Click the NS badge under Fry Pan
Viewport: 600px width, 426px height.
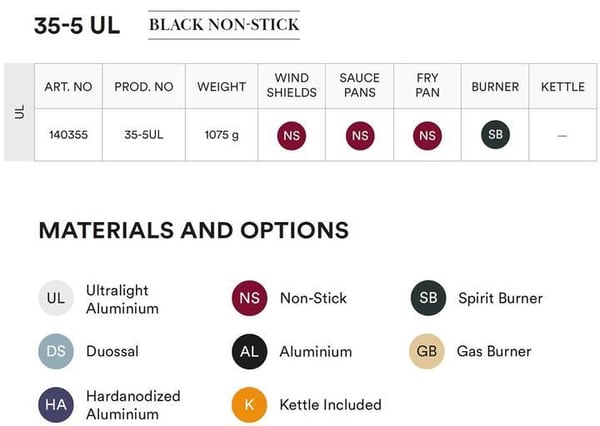tap(427, 135)
